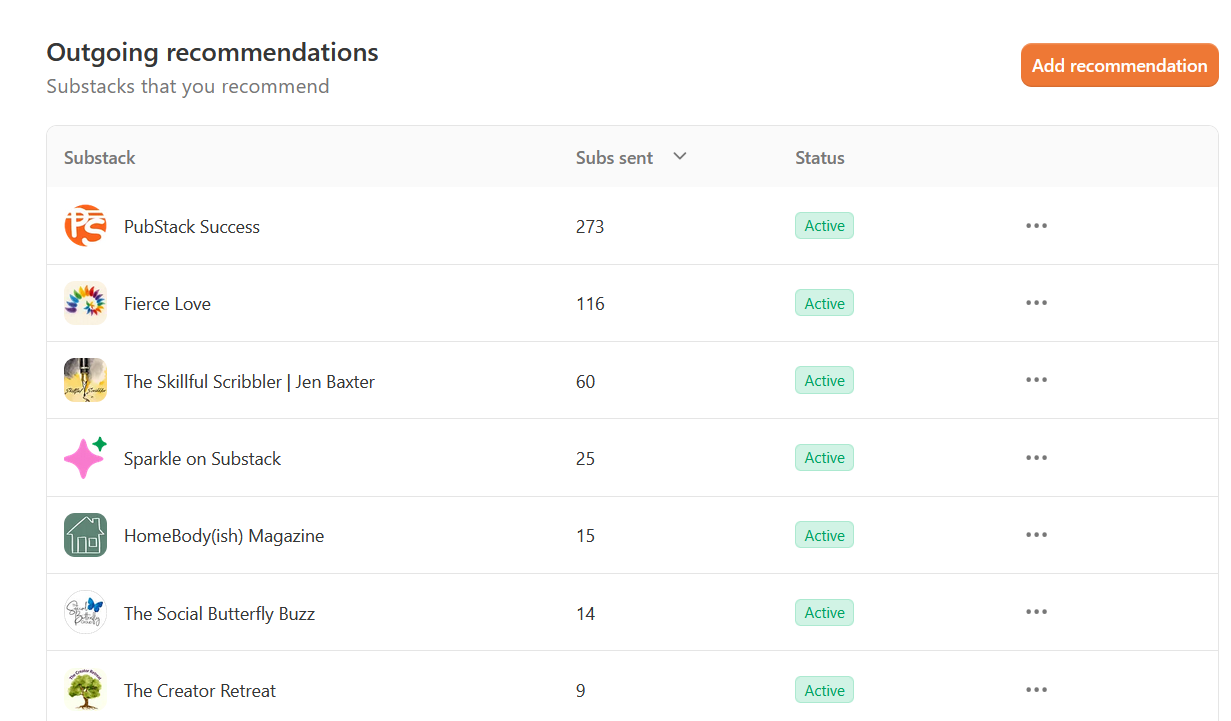The height and width of the screenshot is (721, 1231).
Task: Click The Creator Retreat tree icon
Action: pos(85,690)
